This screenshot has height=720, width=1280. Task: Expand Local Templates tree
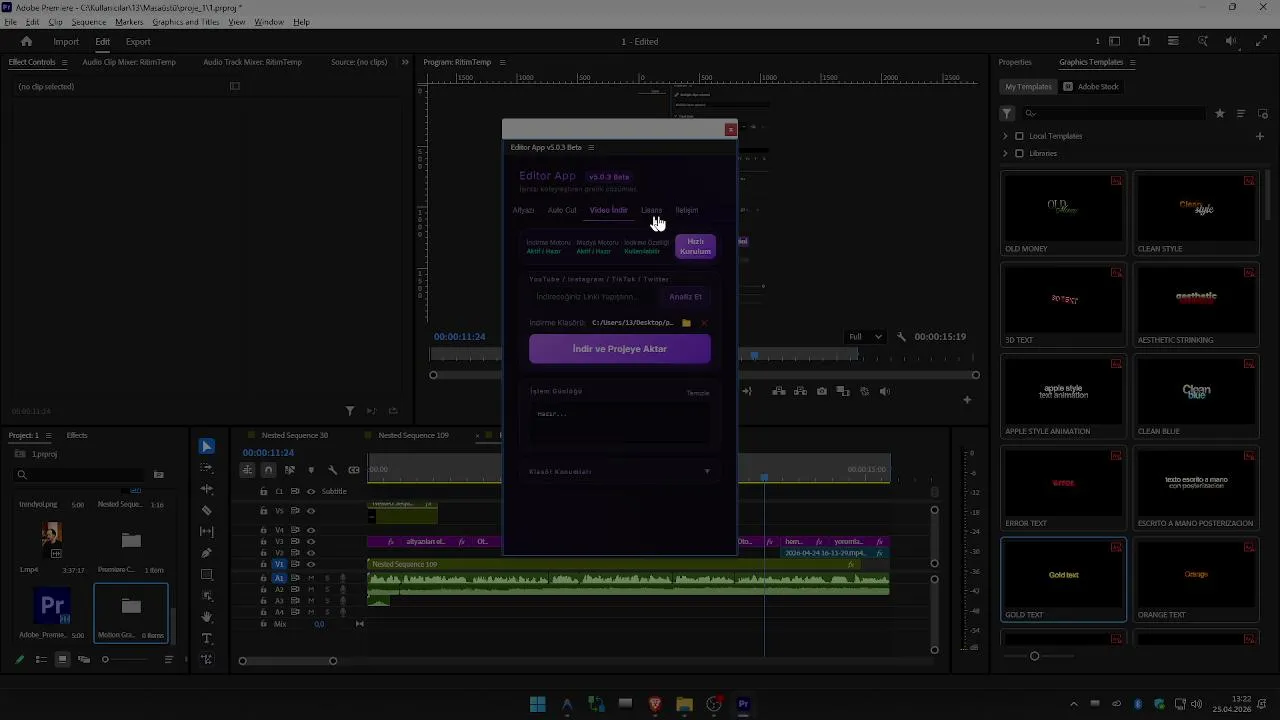1006,136
